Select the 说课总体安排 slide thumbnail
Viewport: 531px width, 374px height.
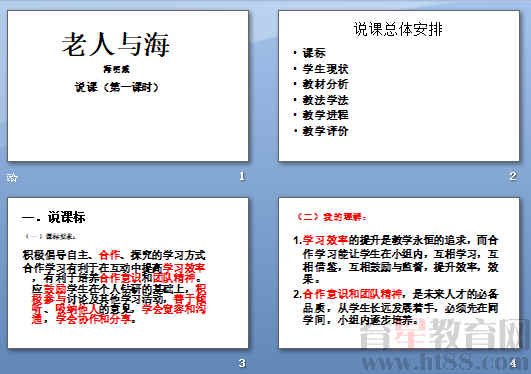399,86
